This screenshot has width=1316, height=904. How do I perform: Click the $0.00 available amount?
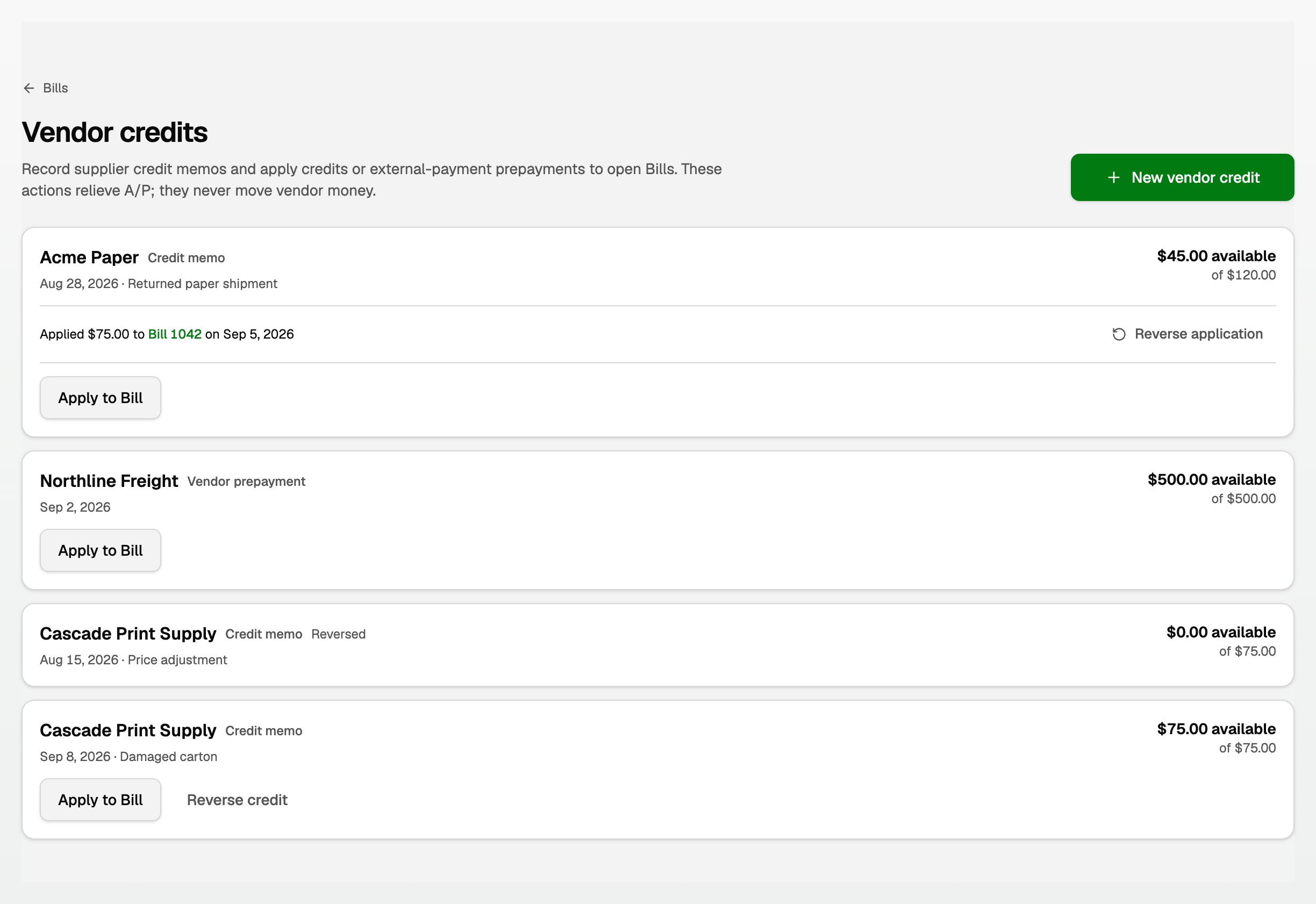point(1221,632)
